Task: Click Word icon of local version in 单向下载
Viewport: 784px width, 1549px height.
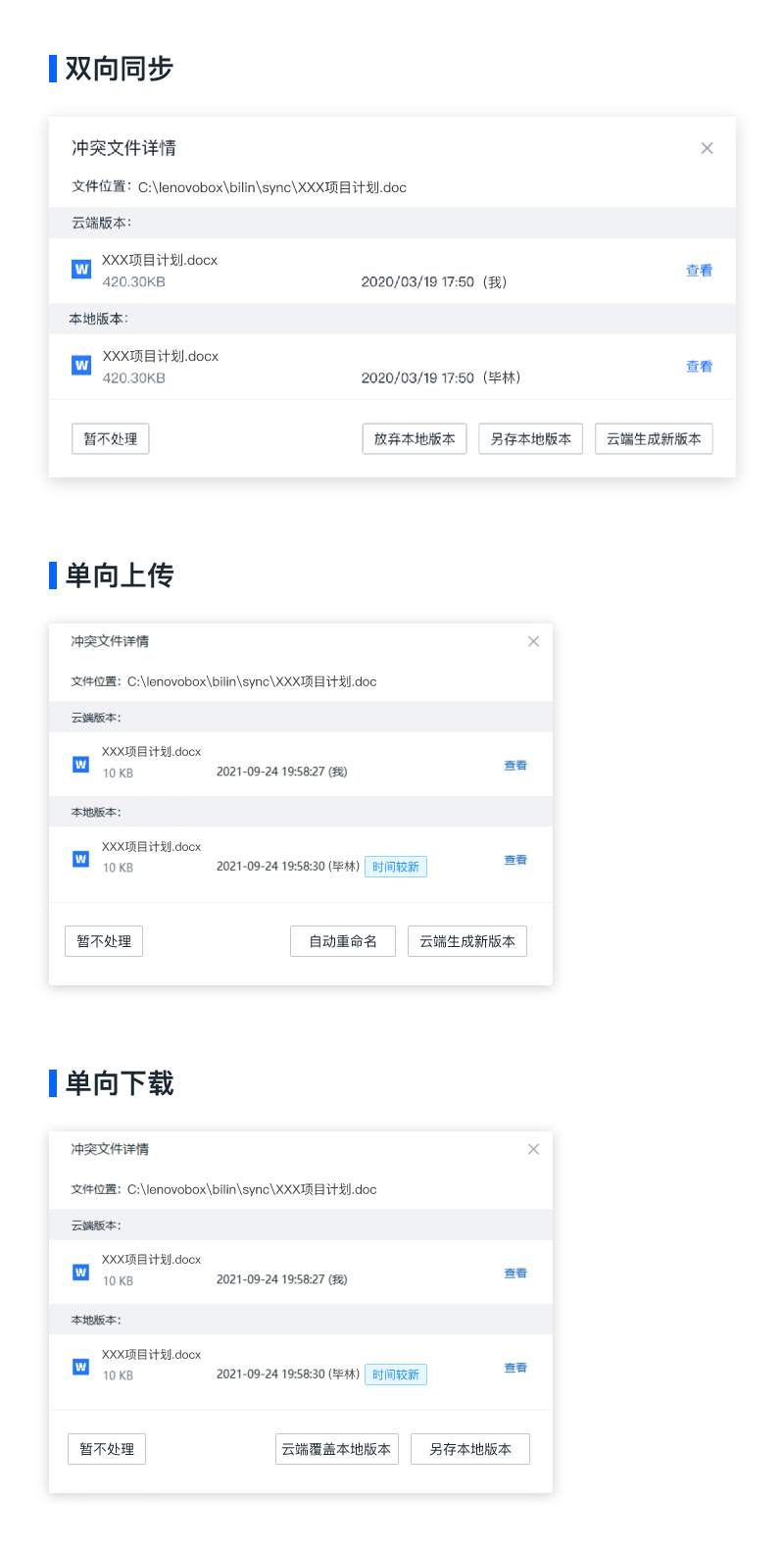Action: (81, 1367)
